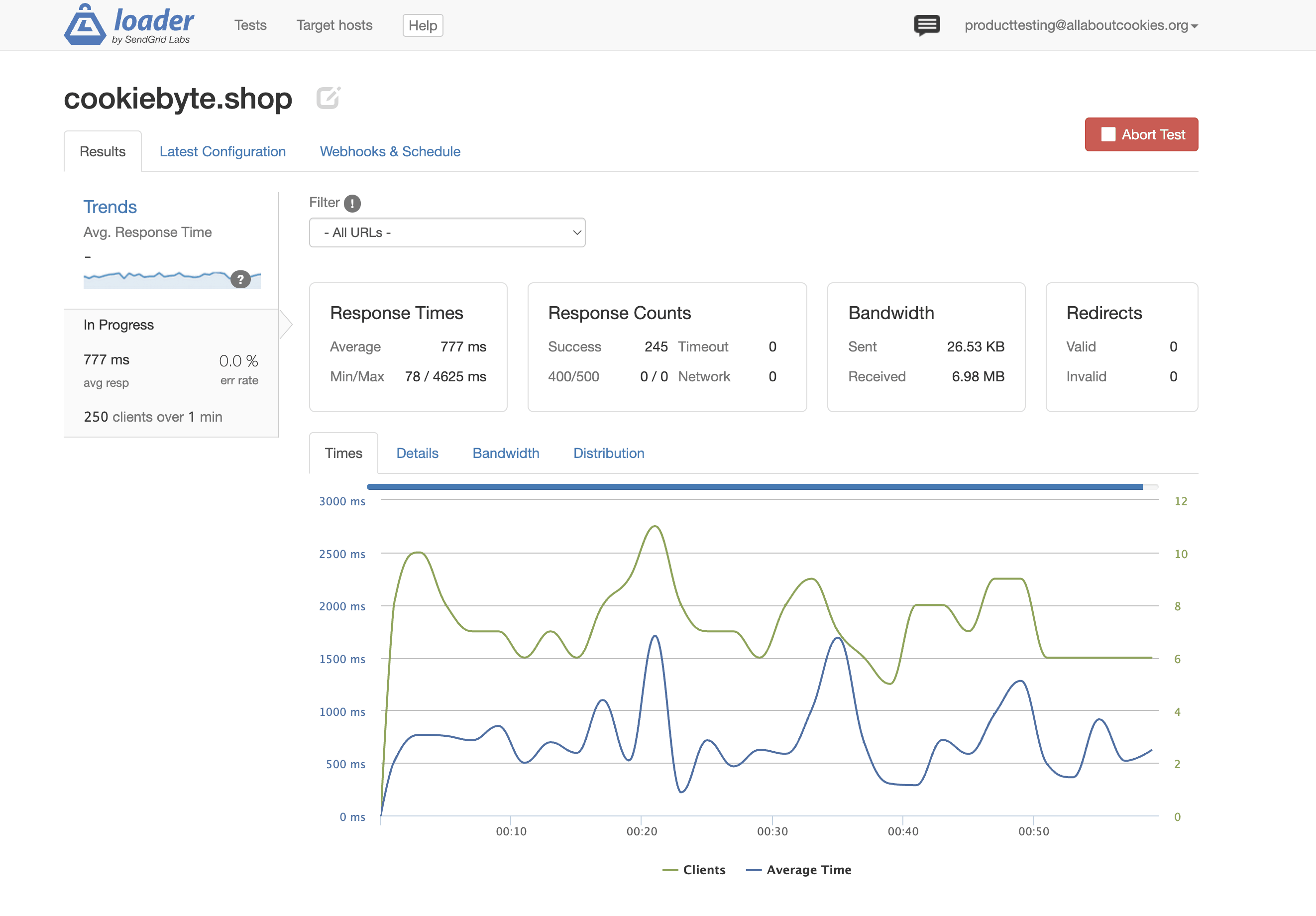Switch to the Latest Configuration tab

pyautogui.click(x=222, y=151)
